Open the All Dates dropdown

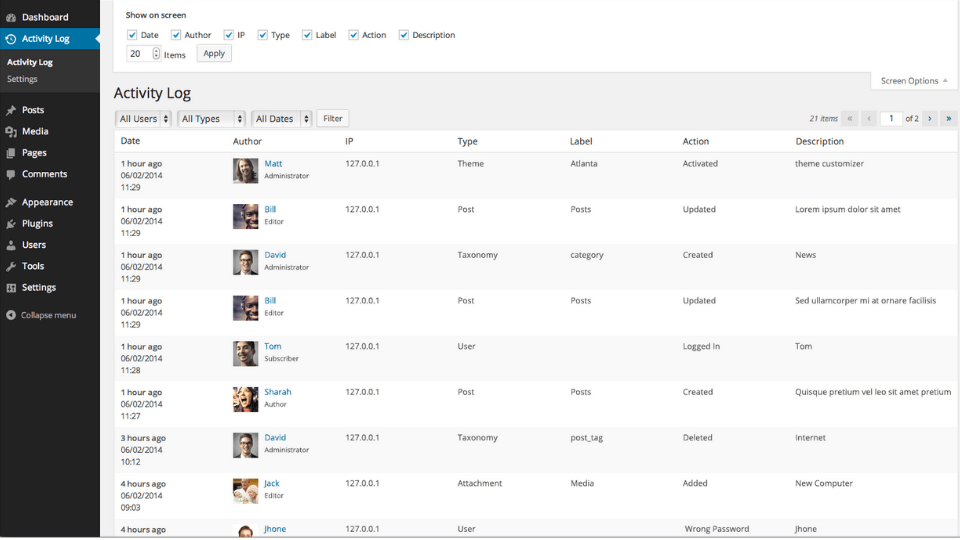[x=282, y=119]
